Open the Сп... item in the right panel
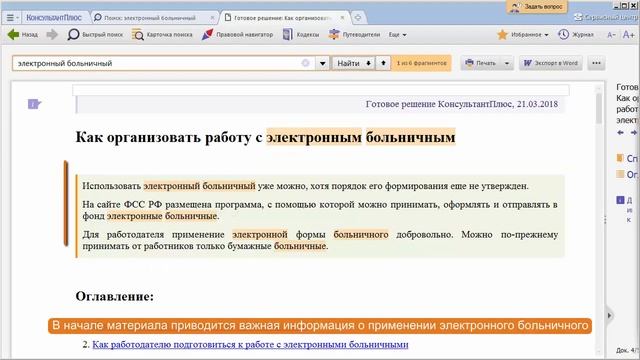The width and height of the screenshot is (640, 360). [627, 158]
